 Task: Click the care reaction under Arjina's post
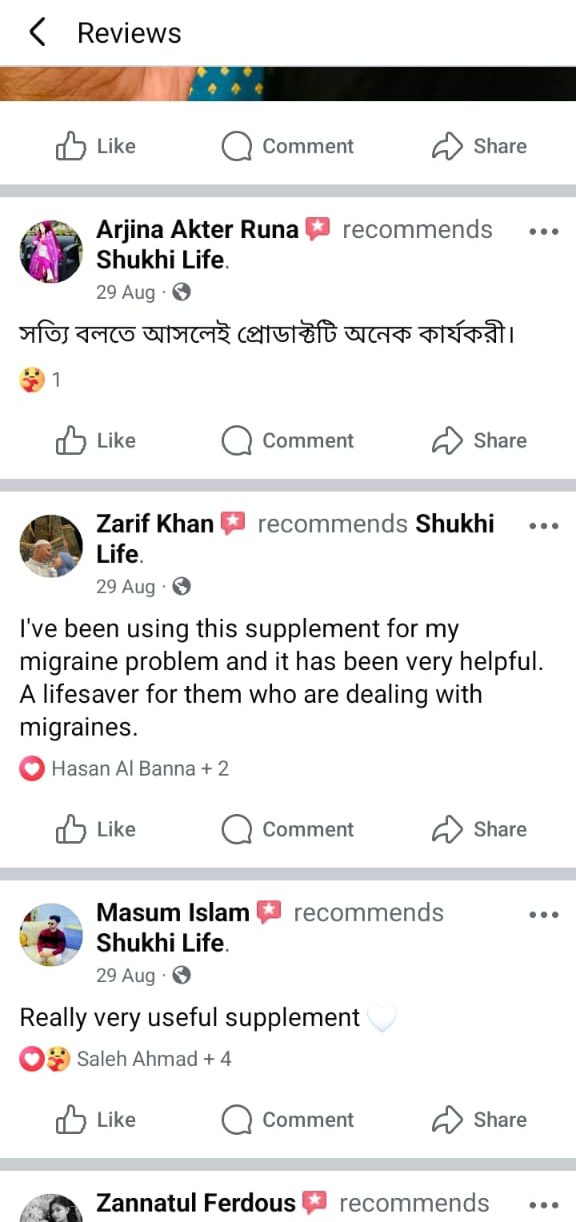[23, 378]
